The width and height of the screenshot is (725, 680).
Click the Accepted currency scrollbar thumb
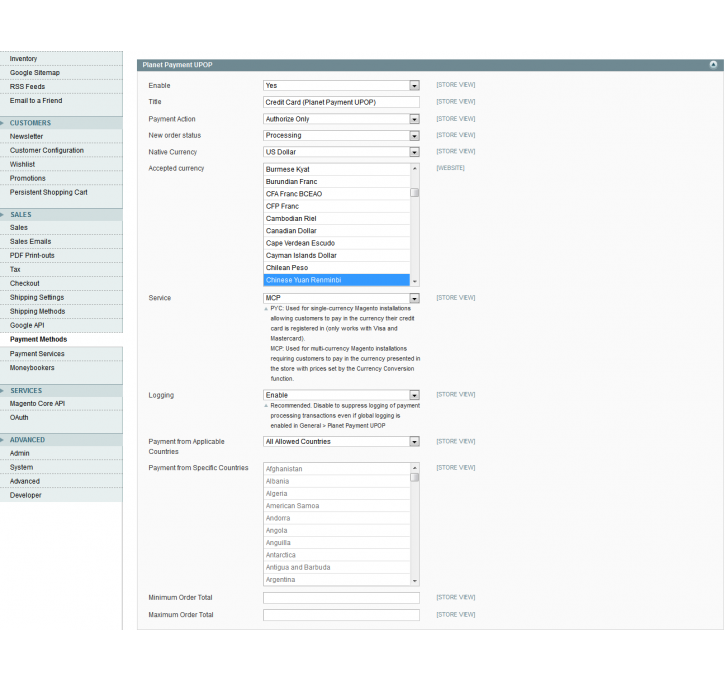[415, 192]
